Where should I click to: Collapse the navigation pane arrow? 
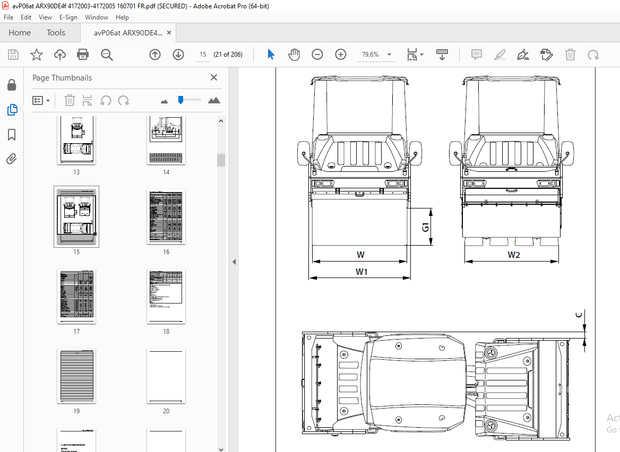coord(234,262)
